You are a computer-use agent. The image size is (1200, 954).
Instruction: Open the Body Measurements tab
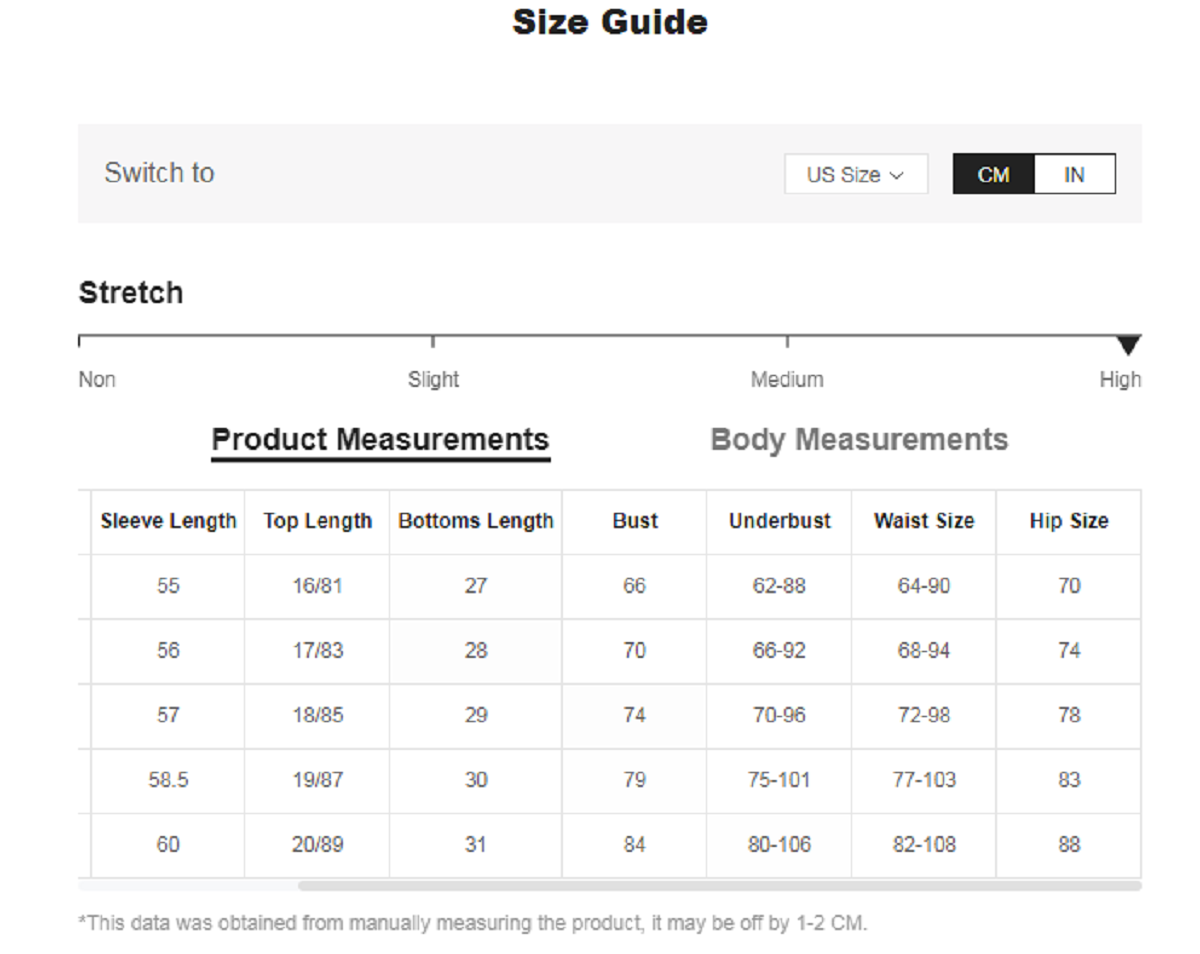pyautogui.click(x=859, y=440)
